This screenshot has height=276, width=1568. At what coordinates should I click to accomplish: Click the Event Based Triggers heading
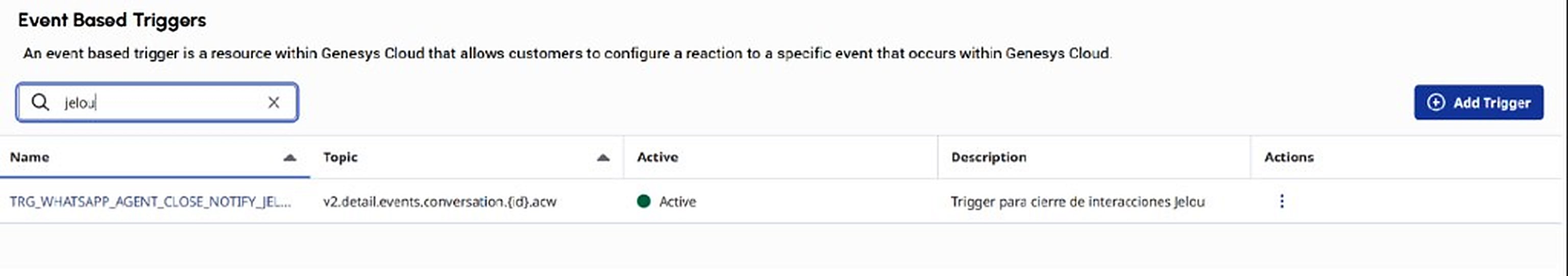click(112, 20)
